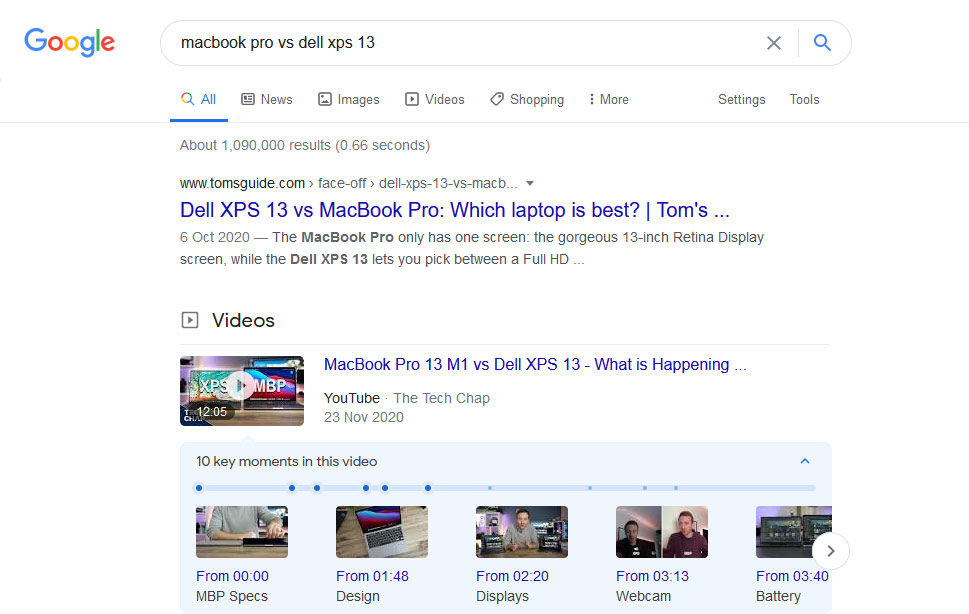Click the From 03:13 timestamp link
Screen dimensions: 969x614
653,576
